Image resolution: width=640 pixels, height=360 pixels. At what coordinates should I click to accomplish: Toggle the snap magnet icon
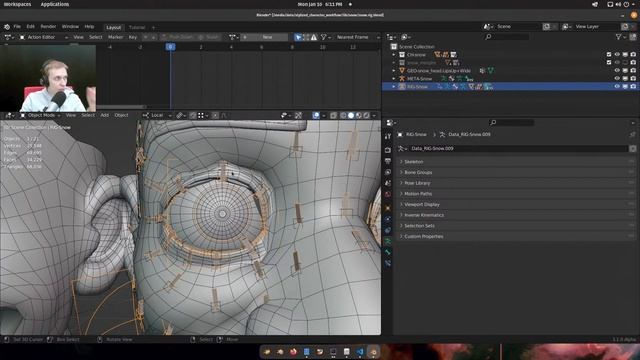pyautogui.click(x=193, y=116)
